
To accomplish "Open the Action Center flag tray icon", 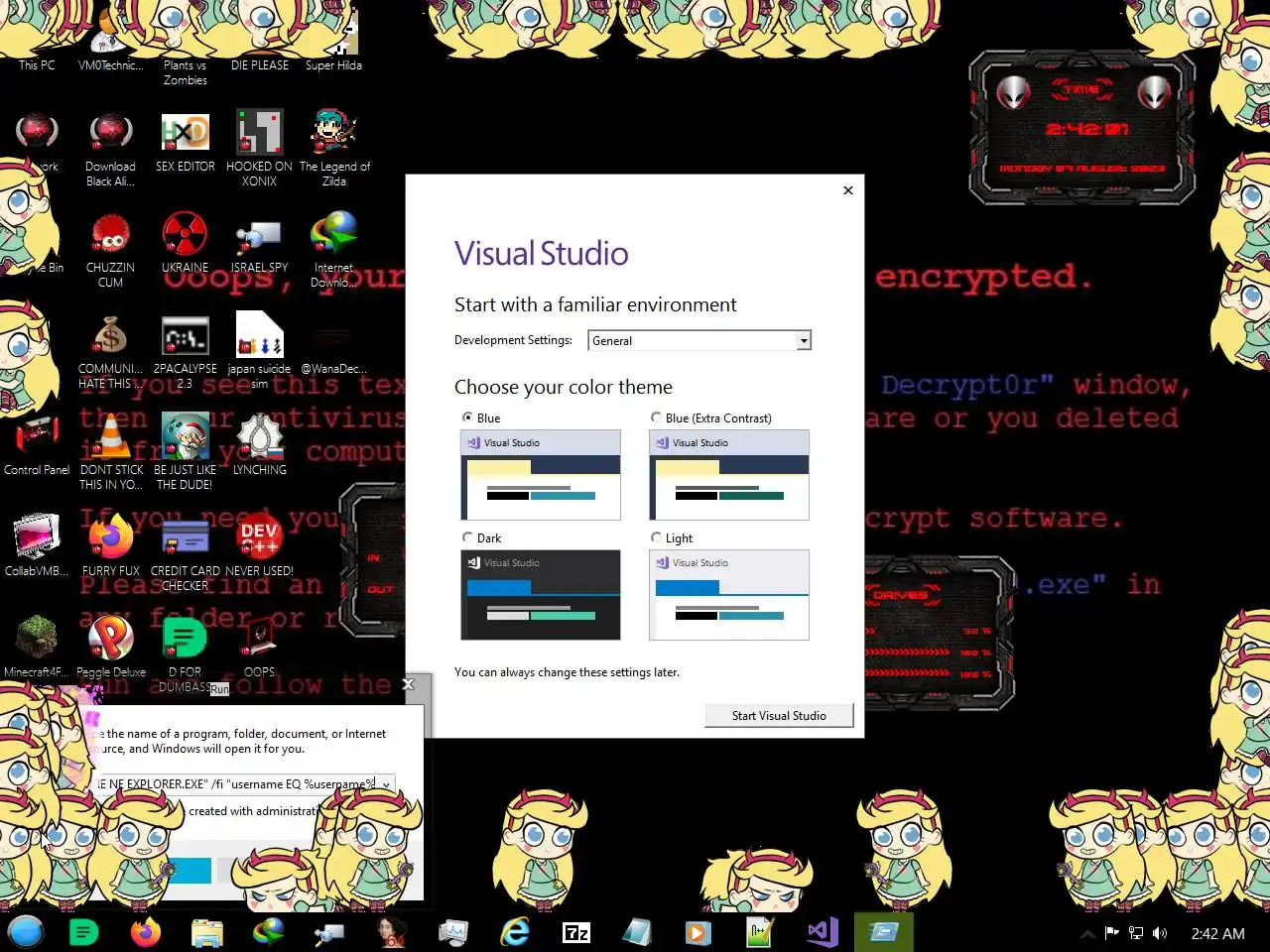I will pyautogui.click(x=1112, y=933).
